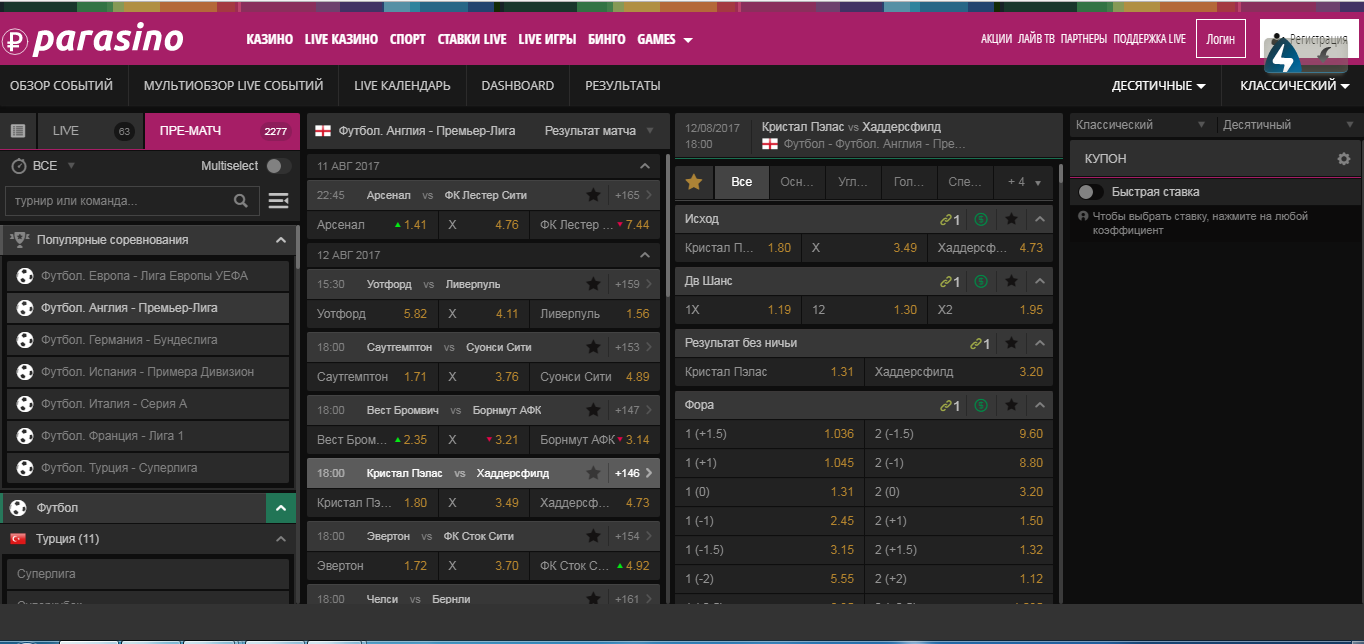Open the ДЕСЯТИЧНЫЕ odds format dropdown

click(x=1158, y=86)
